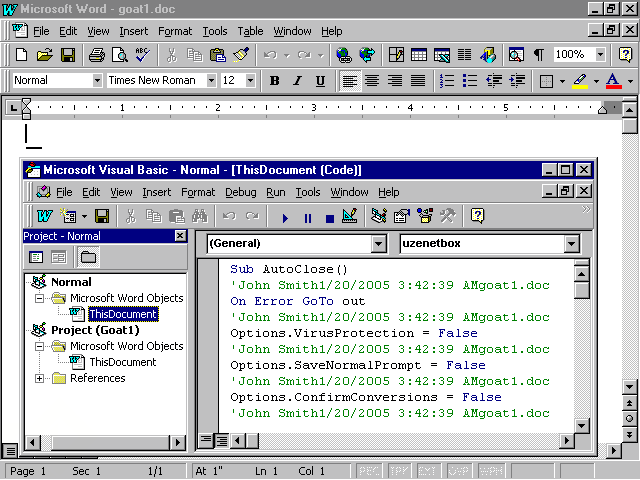Click the Format Painter brush icon
The image size is (640, 480).
tap(241, 55)
